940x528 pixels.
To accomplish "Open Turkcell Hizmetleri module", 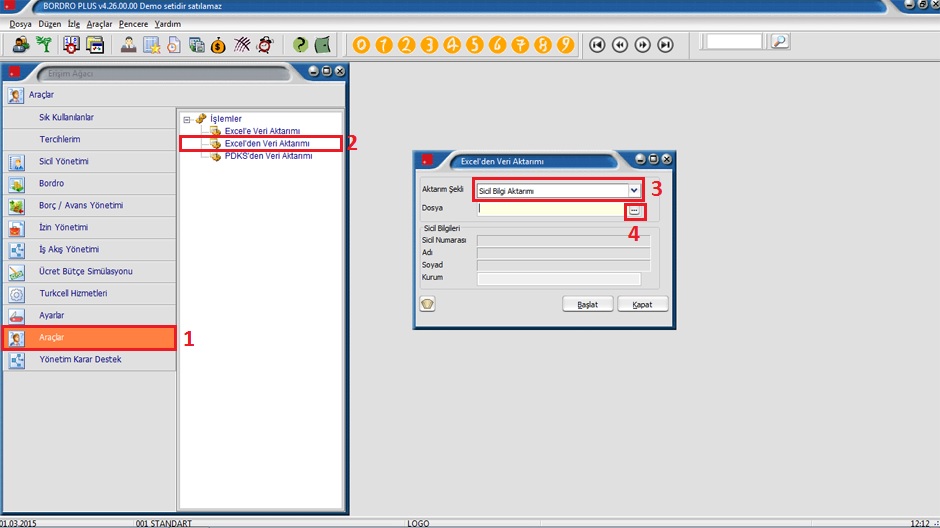I will click(x=89, y=293).
